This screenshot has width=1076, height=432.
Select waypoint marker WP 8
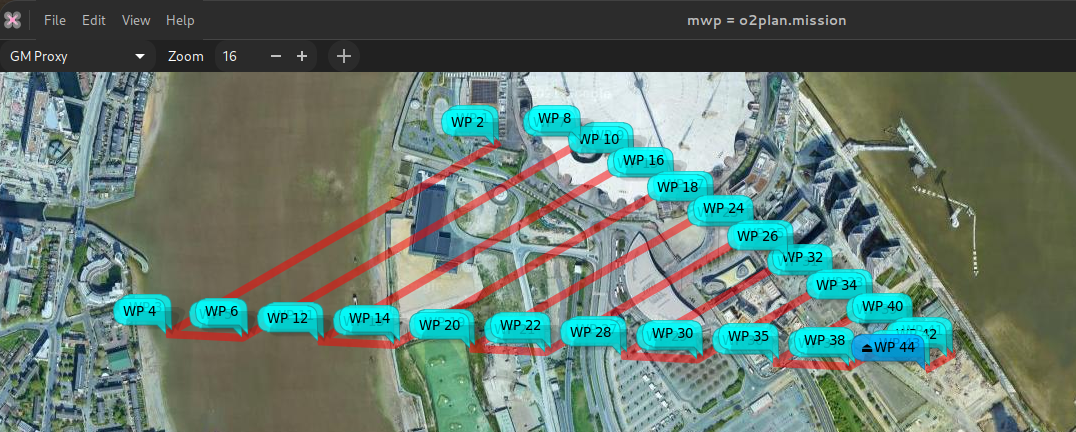(x=554, y=118)
